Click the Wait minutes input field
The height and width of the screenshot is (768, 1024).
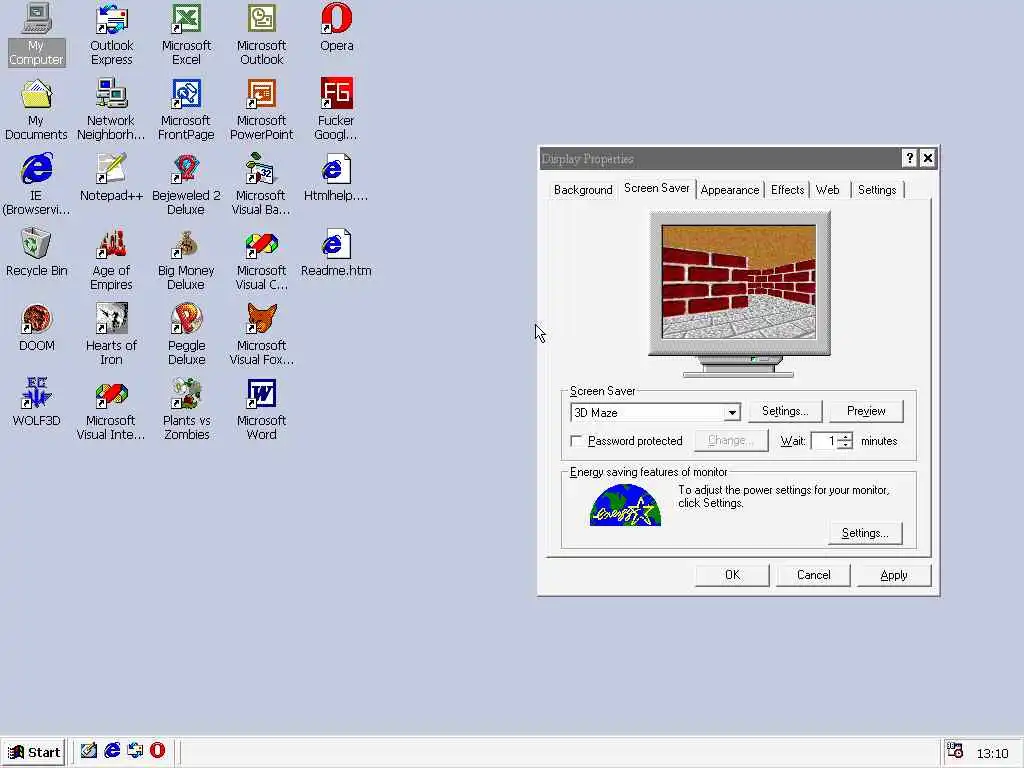(824, 441)
